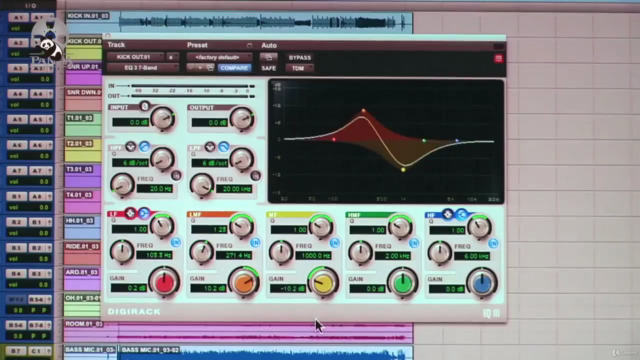This screenshot has height=360, width=640.
Task: Click the BASS MIC.01_03-02 audio clip
Action: (265, 353)
